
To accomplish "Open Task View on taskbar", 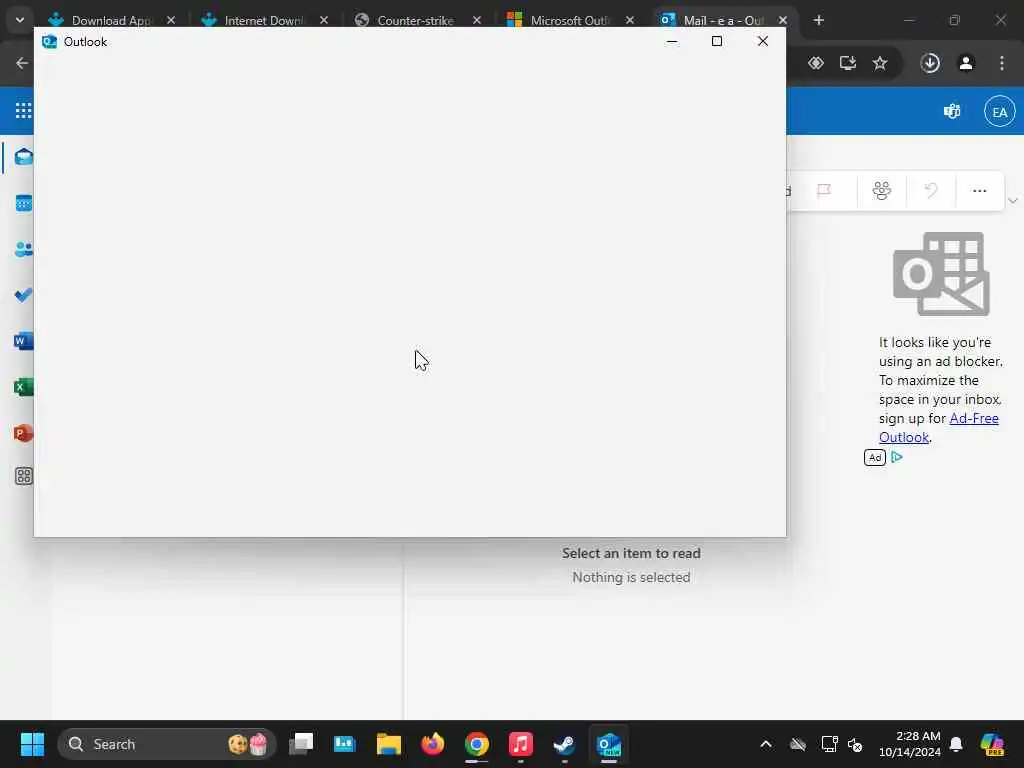I will [301, 744].
